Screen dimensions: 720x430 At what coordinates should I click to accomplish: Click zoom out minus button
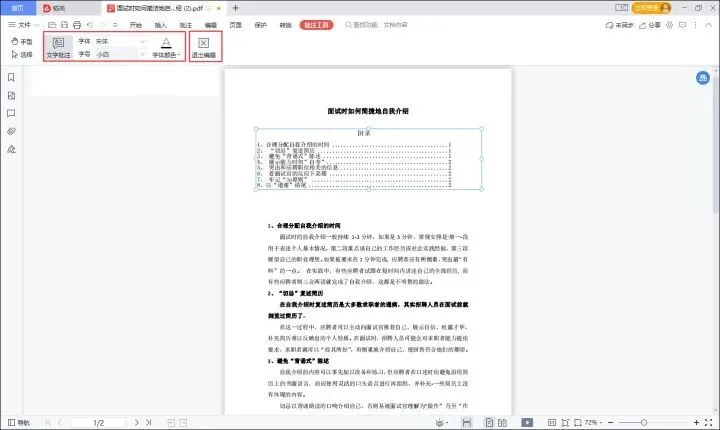point(611,422)
